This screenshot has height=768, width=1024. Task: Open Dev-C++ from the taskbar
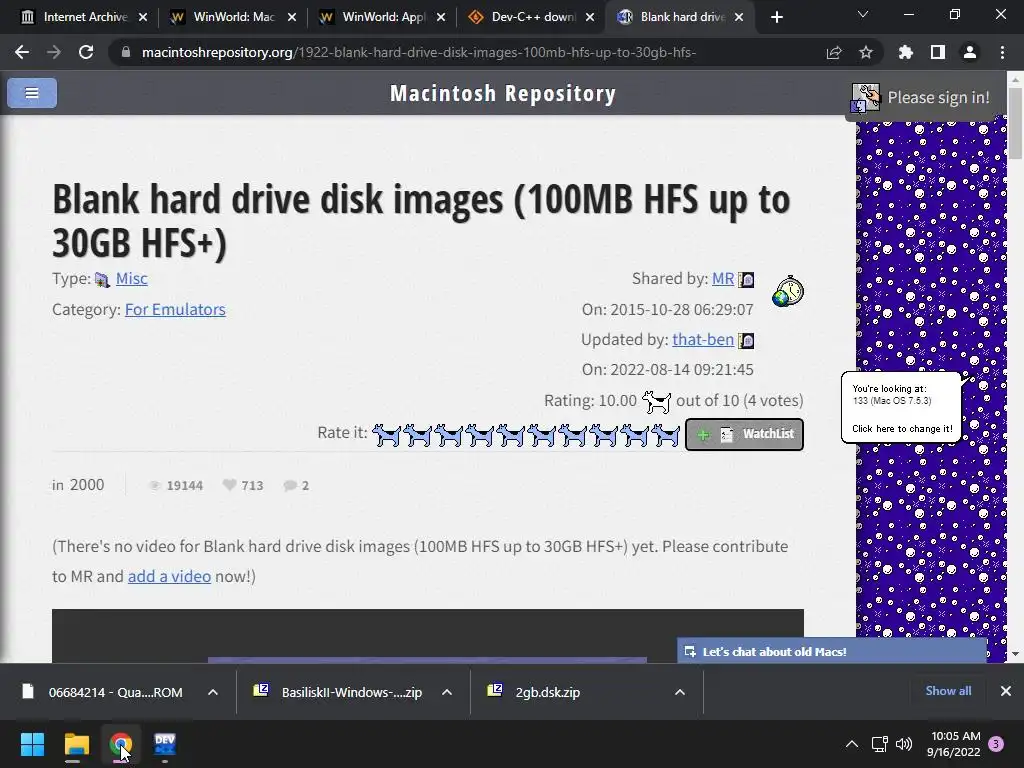pos(165,744)
